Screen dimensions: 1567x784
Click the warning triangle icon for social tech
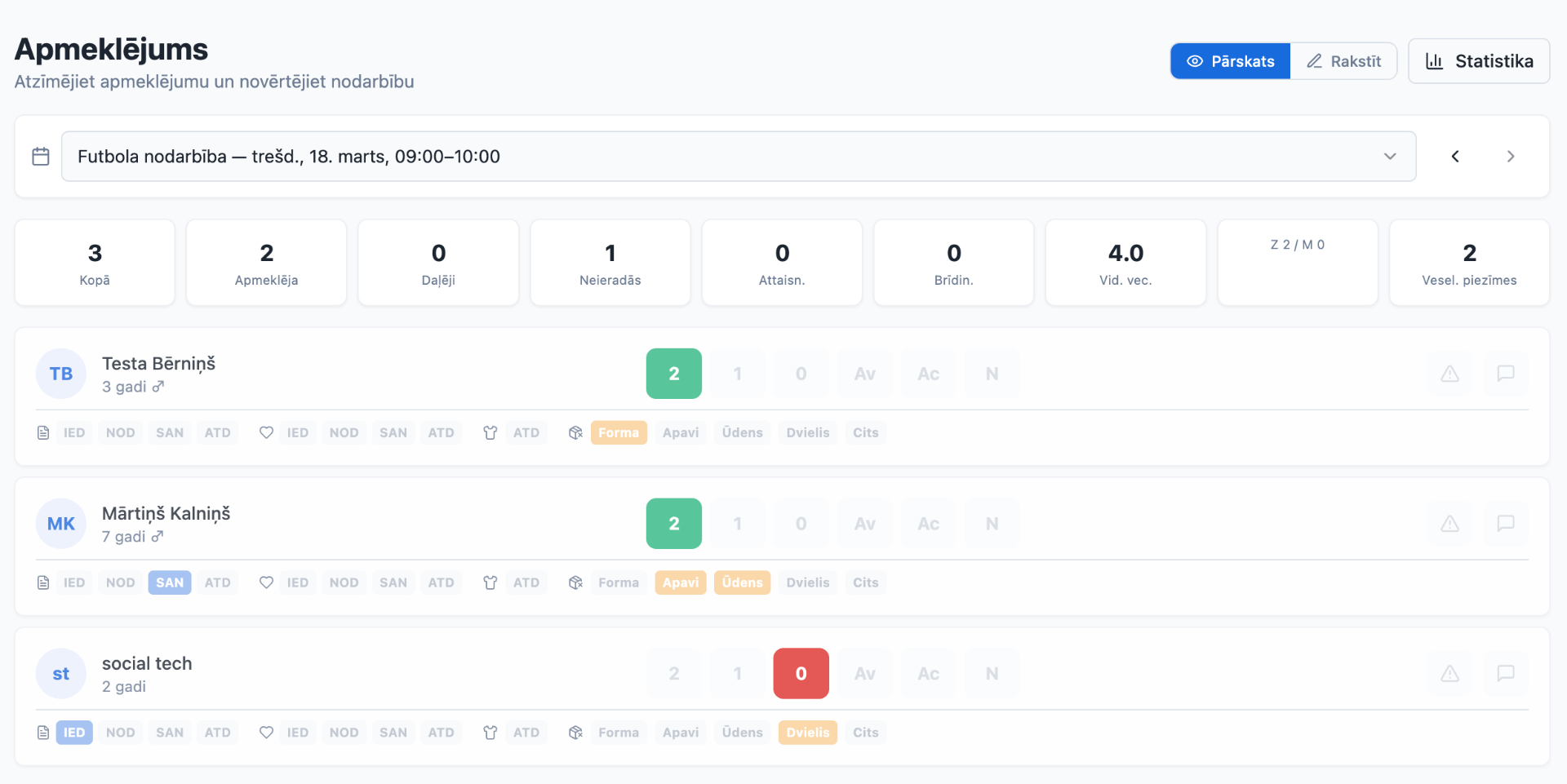pos(1449,674)
